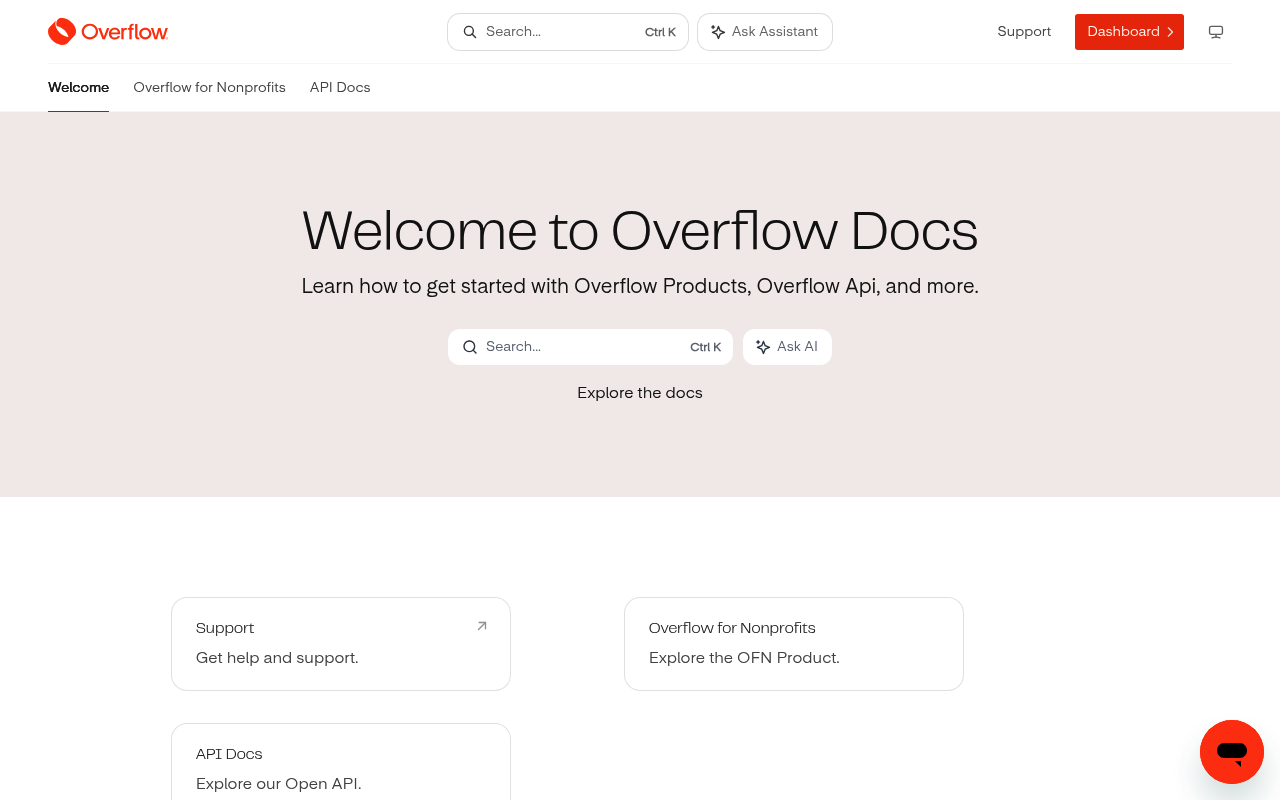Switch to the API Docs tab

coord(340,88)
